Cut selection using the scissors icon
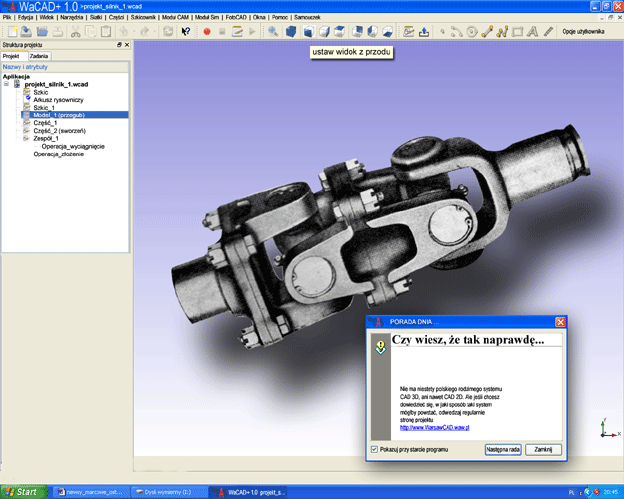Image resolution: width=624 pixels, height=499 pixels. (75, 31)
